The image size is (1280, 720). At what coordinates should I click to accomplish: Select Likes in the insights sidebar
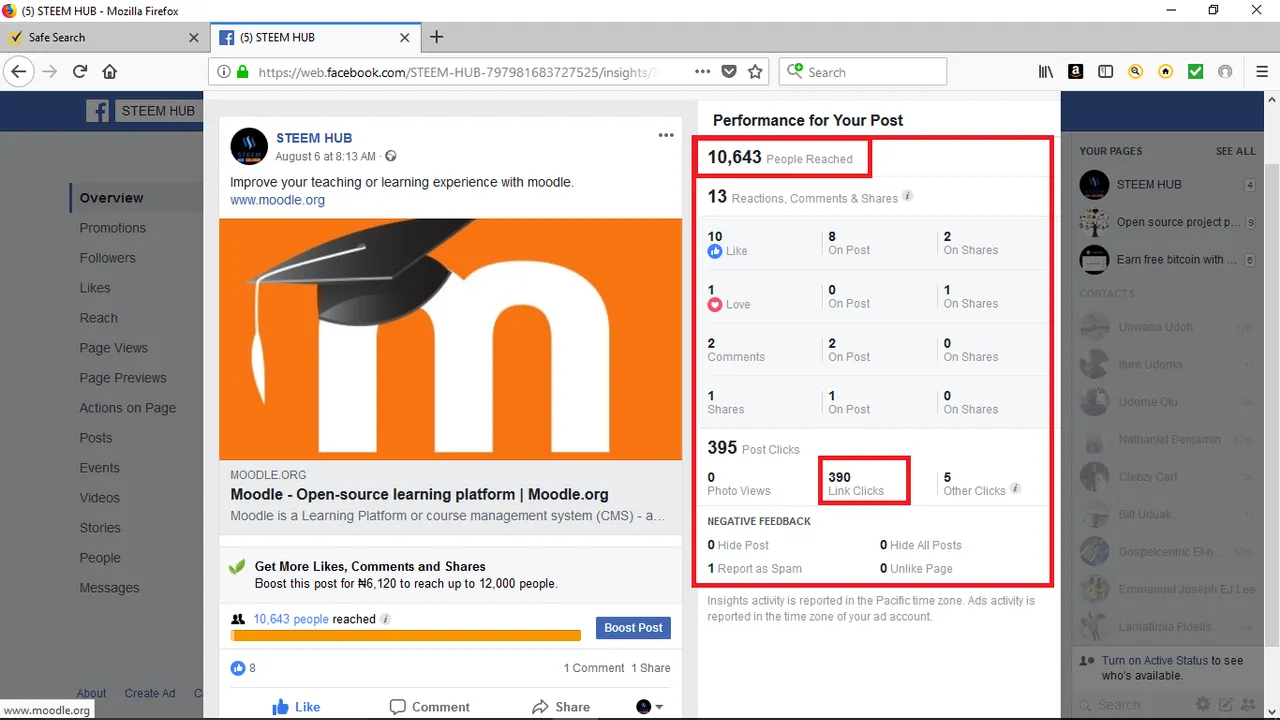click(x=95, y=288)
